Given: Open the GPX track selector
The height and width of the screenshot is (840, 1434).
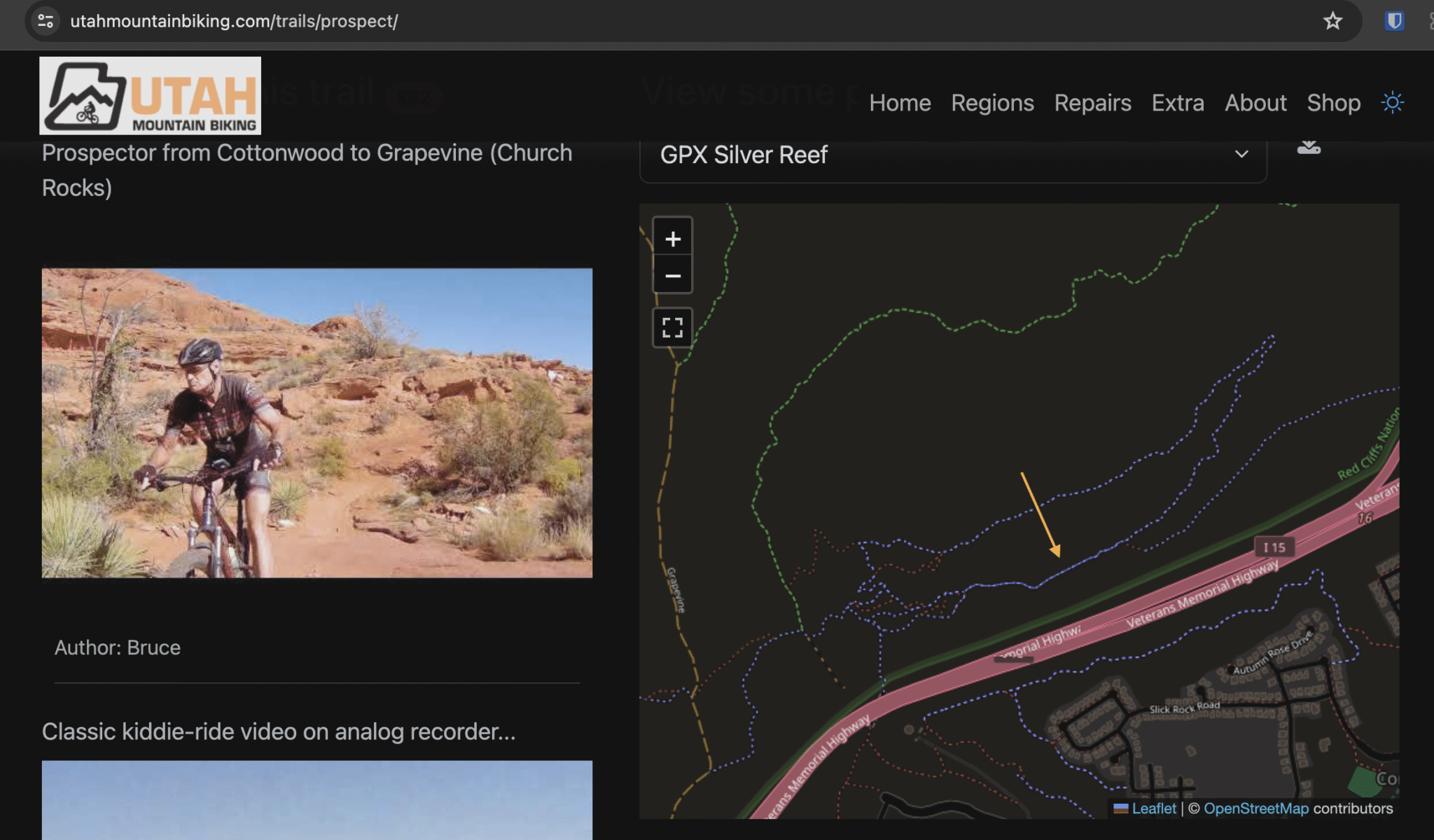Looking at the screenshot, I should coord(952,155).
